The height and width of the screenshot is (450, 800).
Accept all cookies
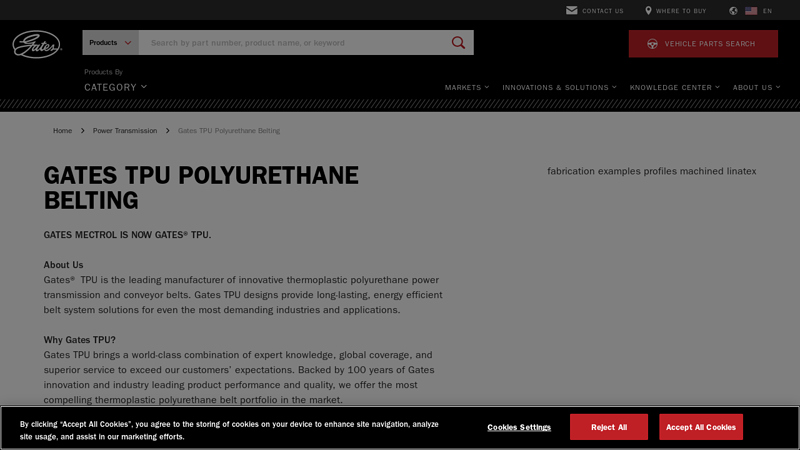point(701,427)
